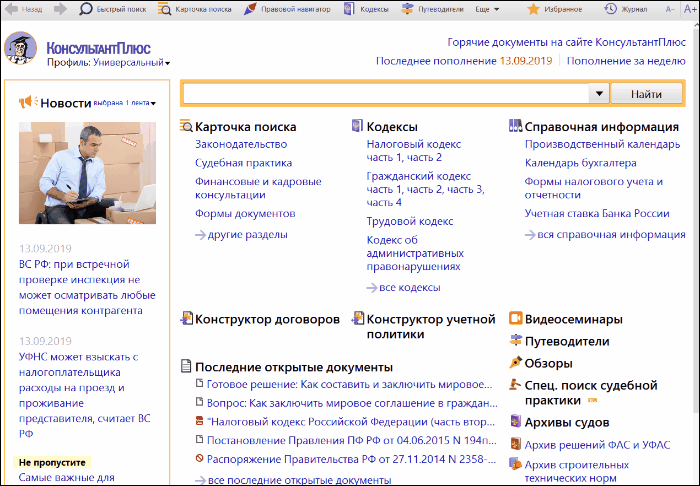Decrease font size with A- button
The image size is (700, 486).
click(670, 9)
